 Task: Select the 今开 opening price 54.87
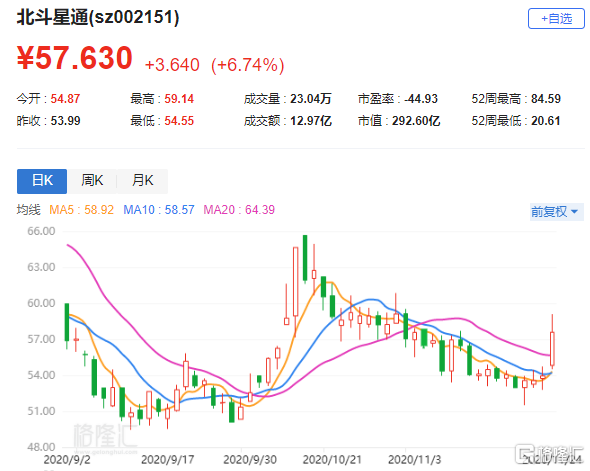[65, 99]
